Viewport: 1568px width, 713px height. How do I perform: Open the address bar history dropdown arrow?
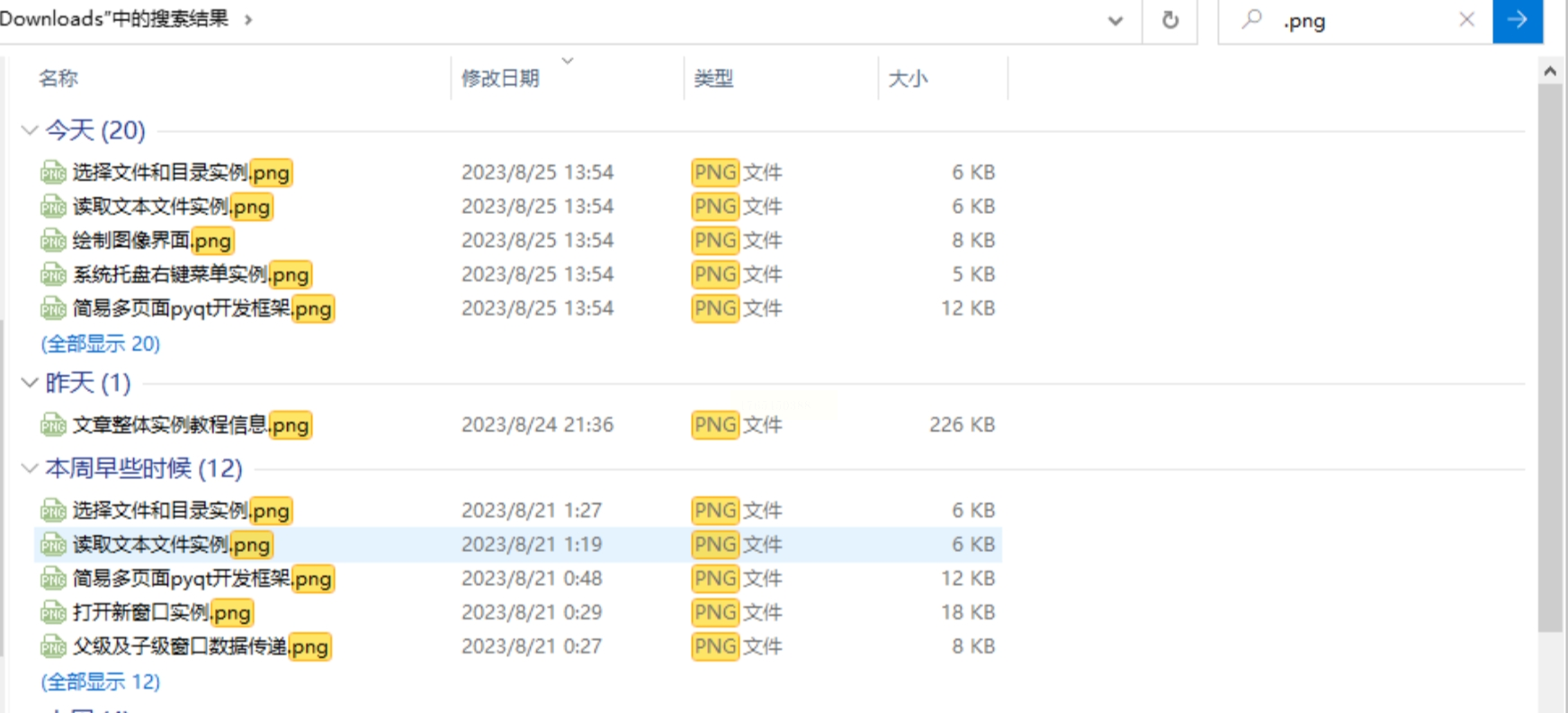click(x=1115, y=21)
